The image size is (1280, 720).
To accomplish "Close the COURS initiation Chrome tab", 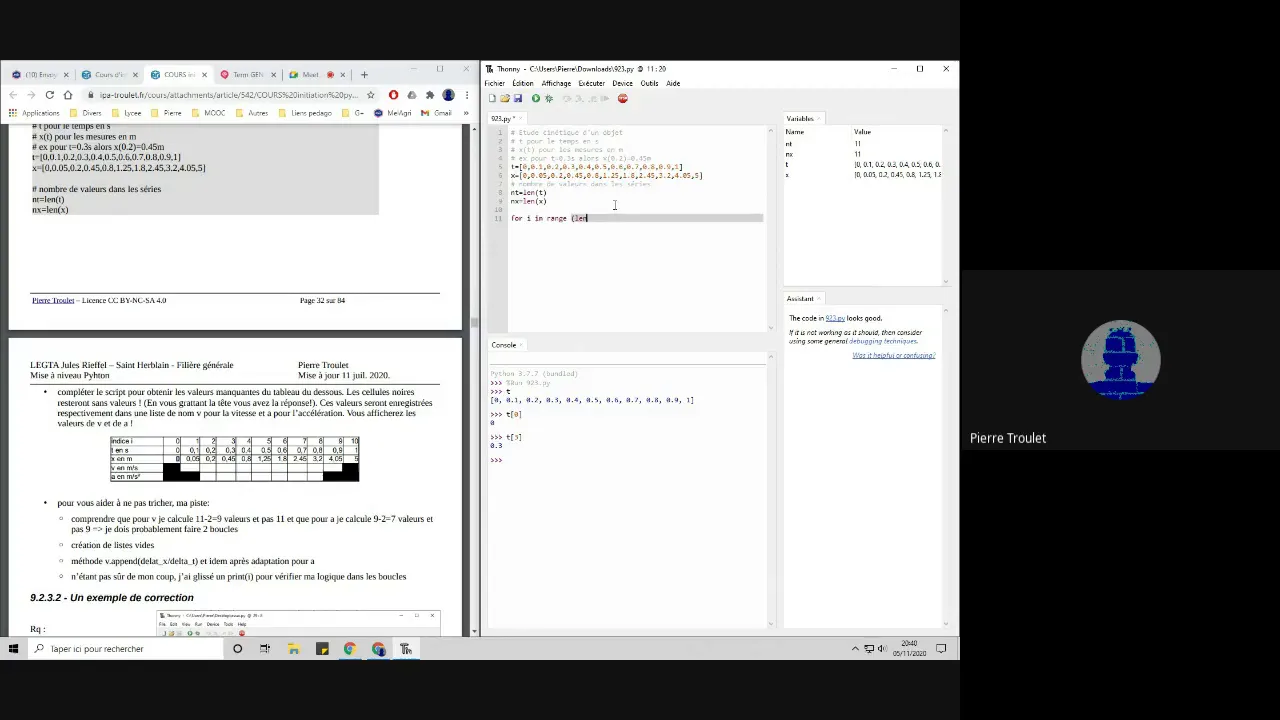I will [204, 74].
